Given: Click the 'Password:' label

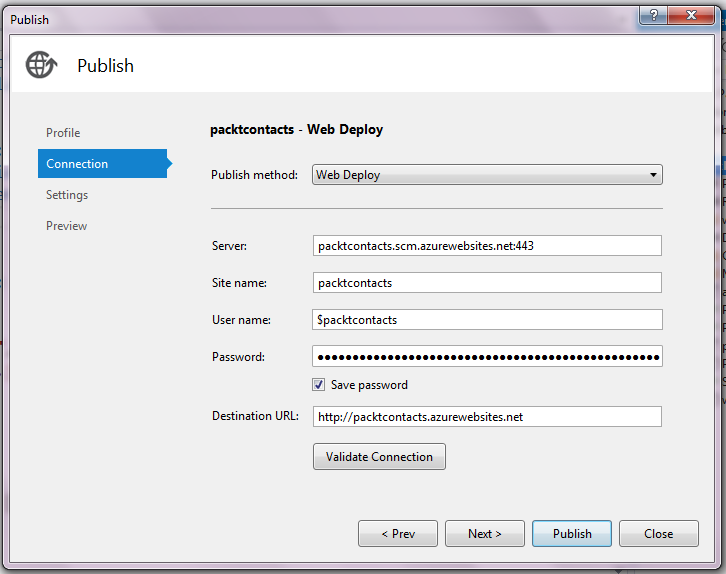Looking at the screenshot, I should click(238, 357).
